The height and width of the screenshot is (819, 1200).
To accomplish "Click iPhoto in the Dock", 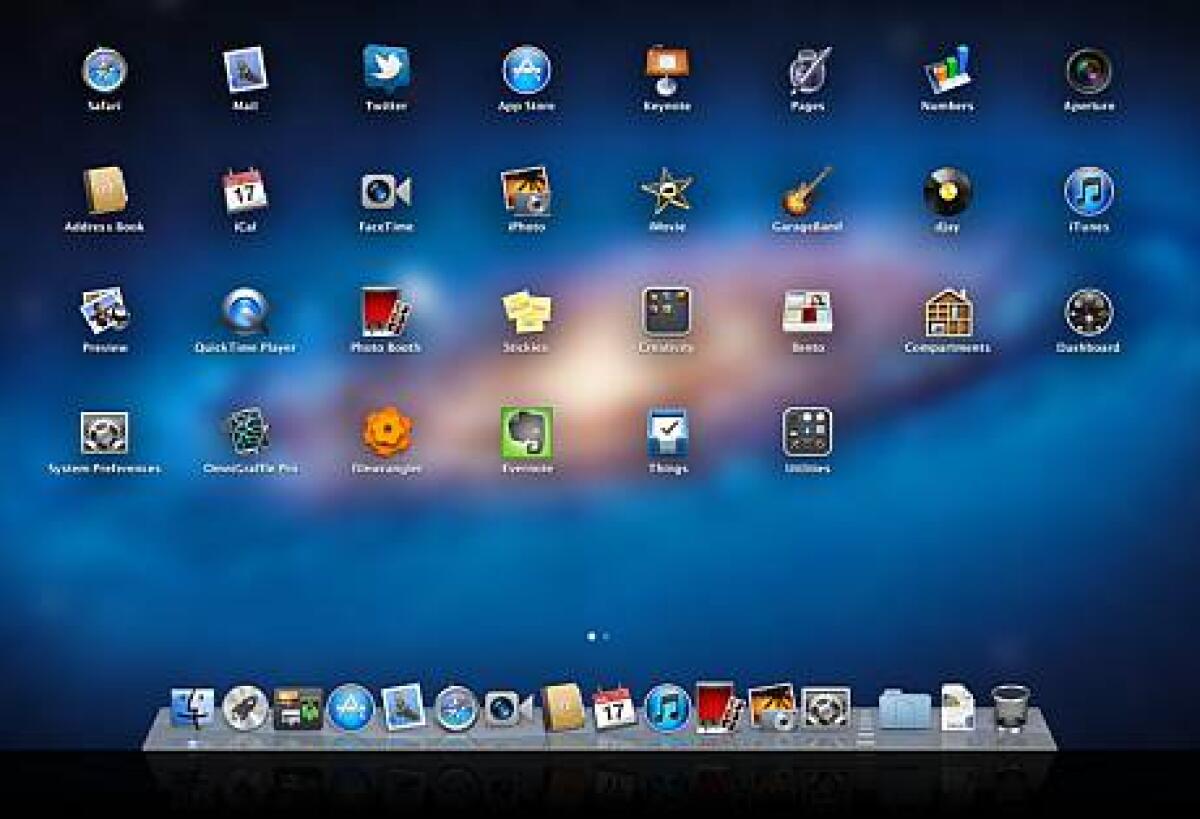I will (772, 707).
